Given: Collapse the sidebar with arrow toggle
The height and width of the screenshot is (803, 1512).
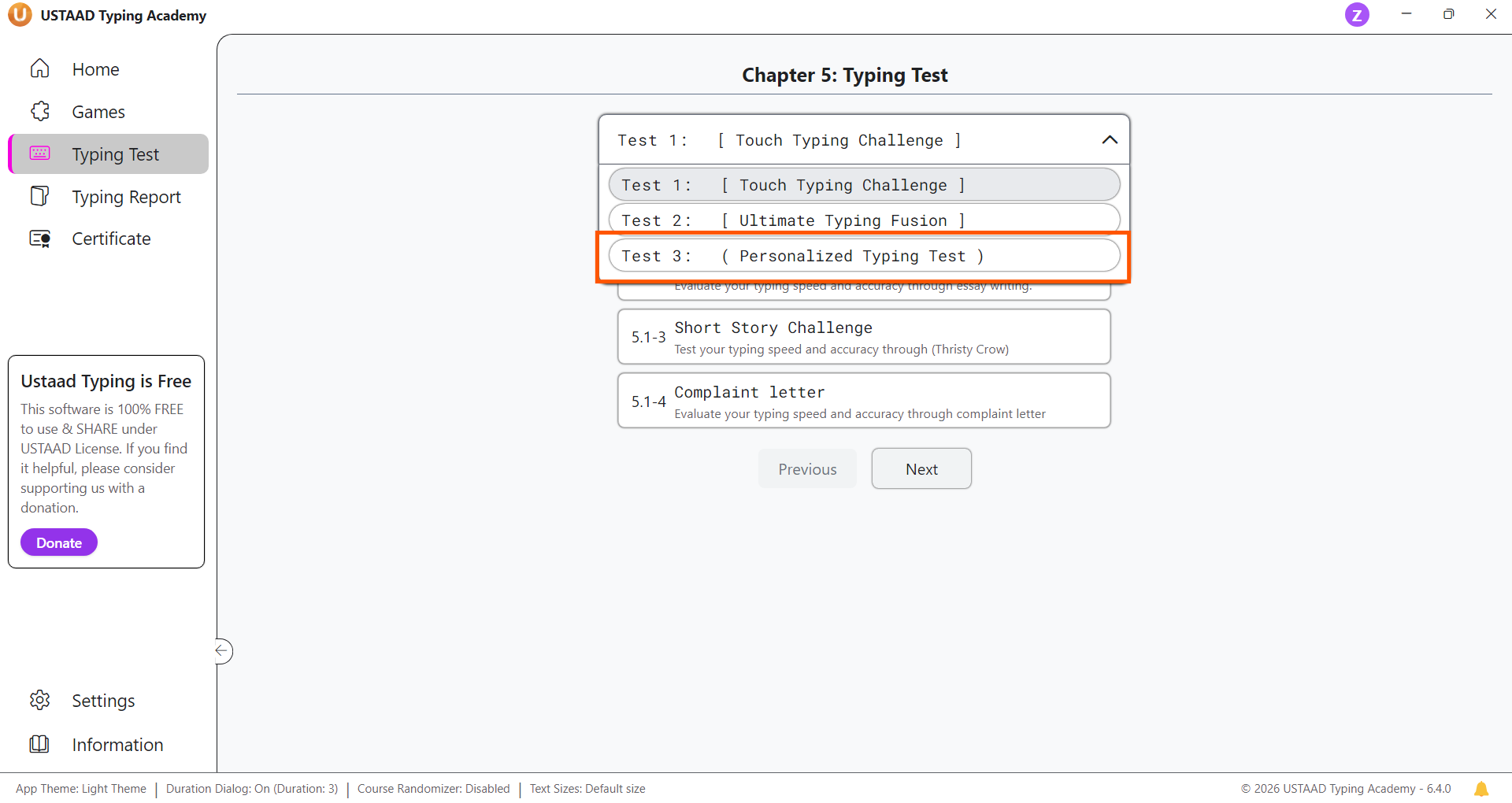Looking at the screenshot, I should 223,651.
